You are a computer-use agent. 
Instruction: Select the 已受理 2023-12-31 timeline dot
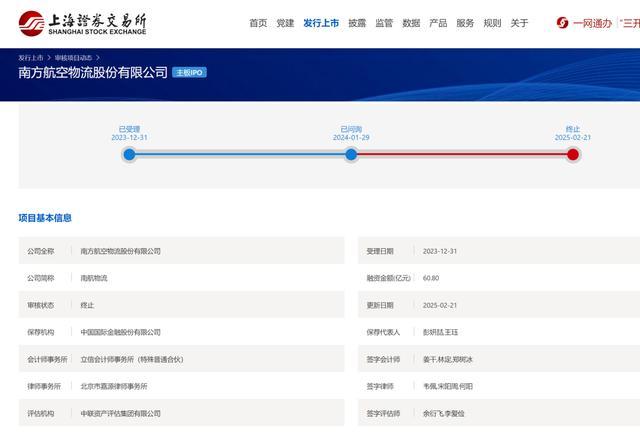point(129,154)
